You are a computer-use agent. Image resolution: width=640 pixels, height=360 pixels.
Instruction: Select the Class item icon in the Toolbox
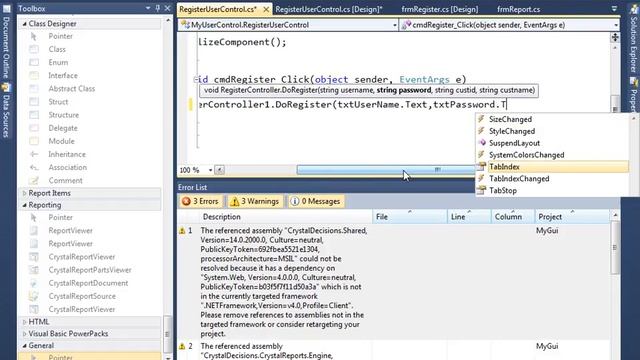tap(34, 49)
